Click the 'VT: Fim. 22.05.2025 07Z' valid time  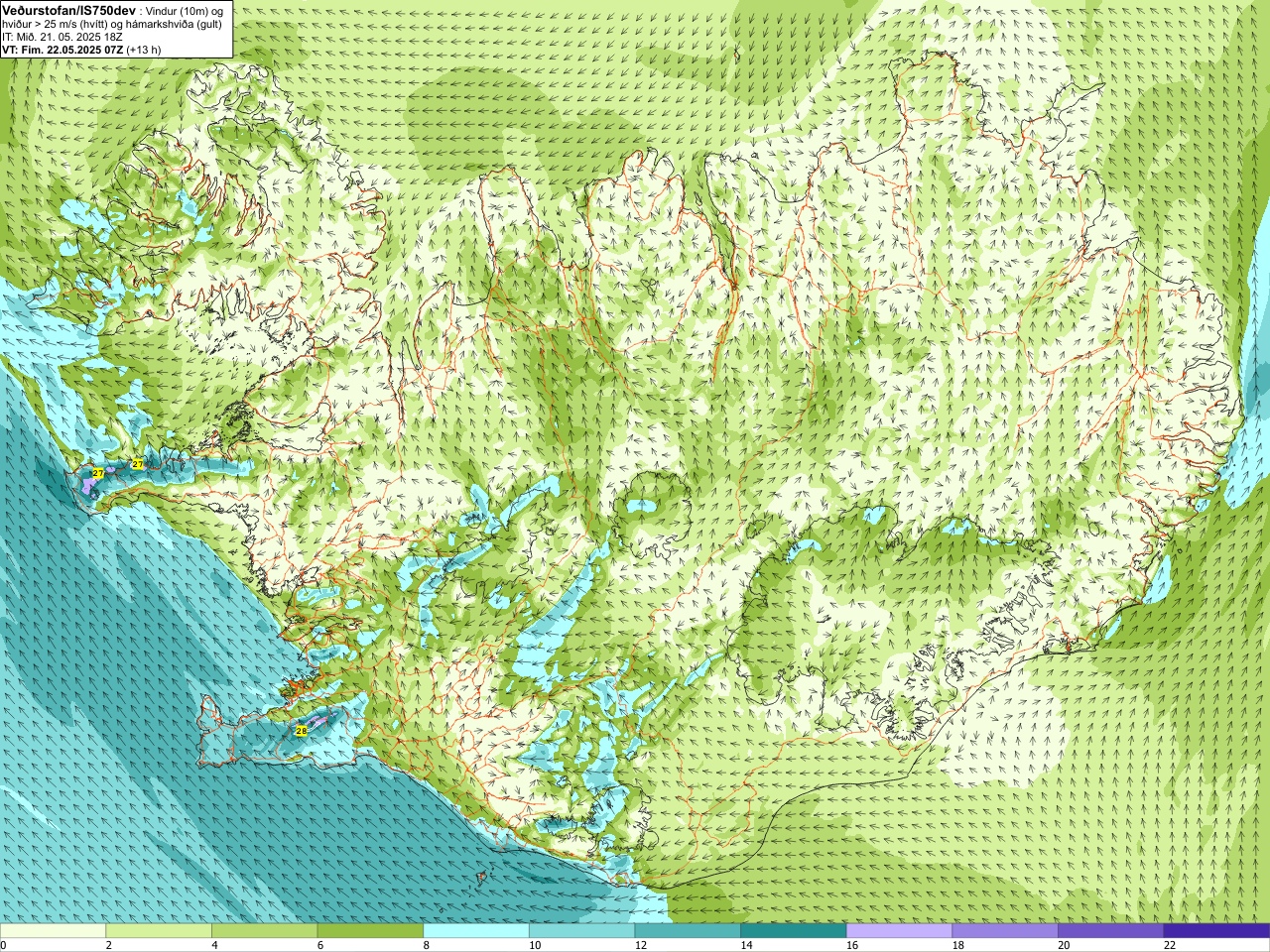(x=63, y=49)
